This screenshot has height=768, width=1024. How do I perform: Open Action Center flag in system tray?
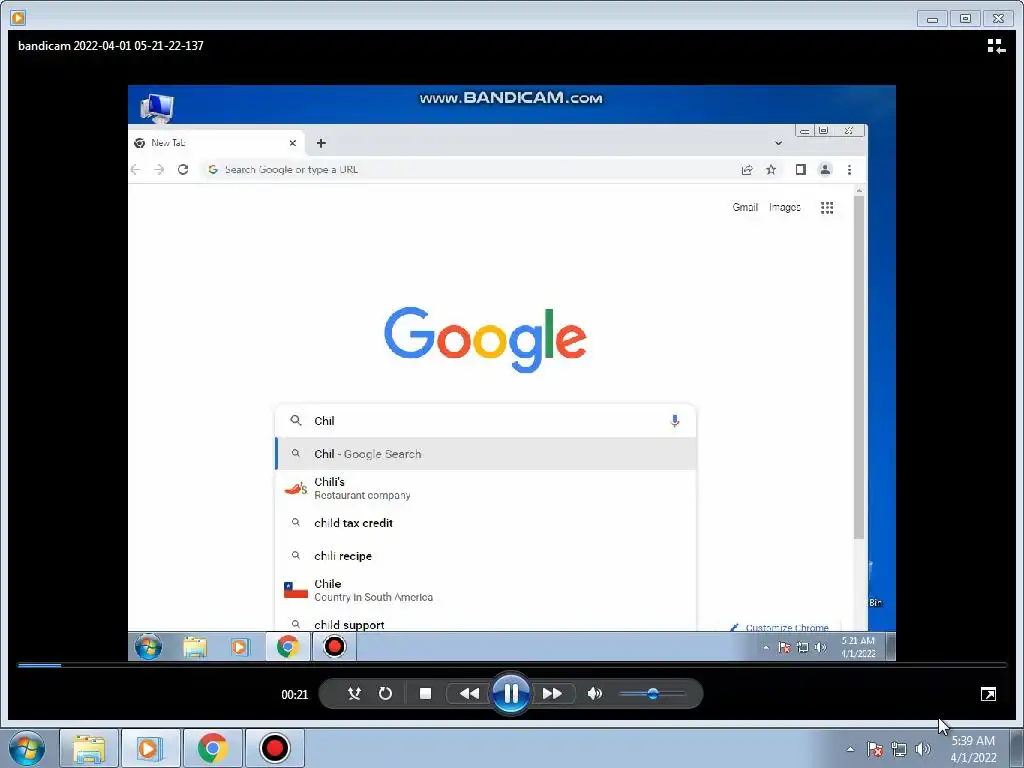pyautogui.click(x=875, y=749)
